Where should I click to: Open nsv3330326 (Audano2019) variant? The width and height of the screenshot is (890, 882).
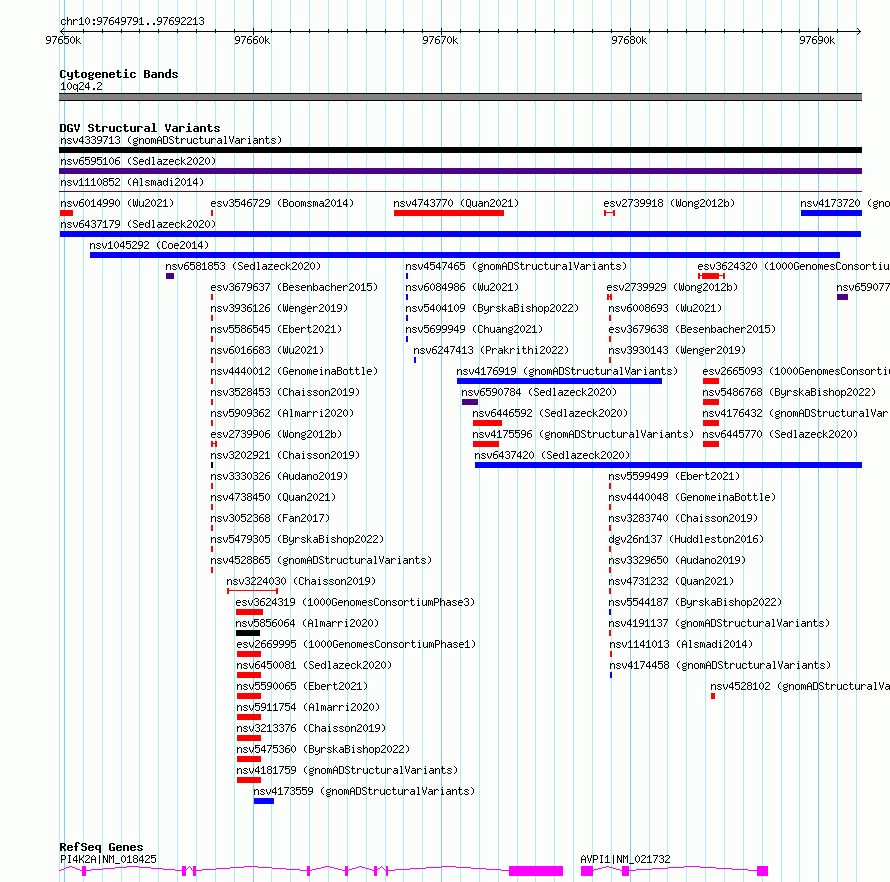tap(279, 476)
